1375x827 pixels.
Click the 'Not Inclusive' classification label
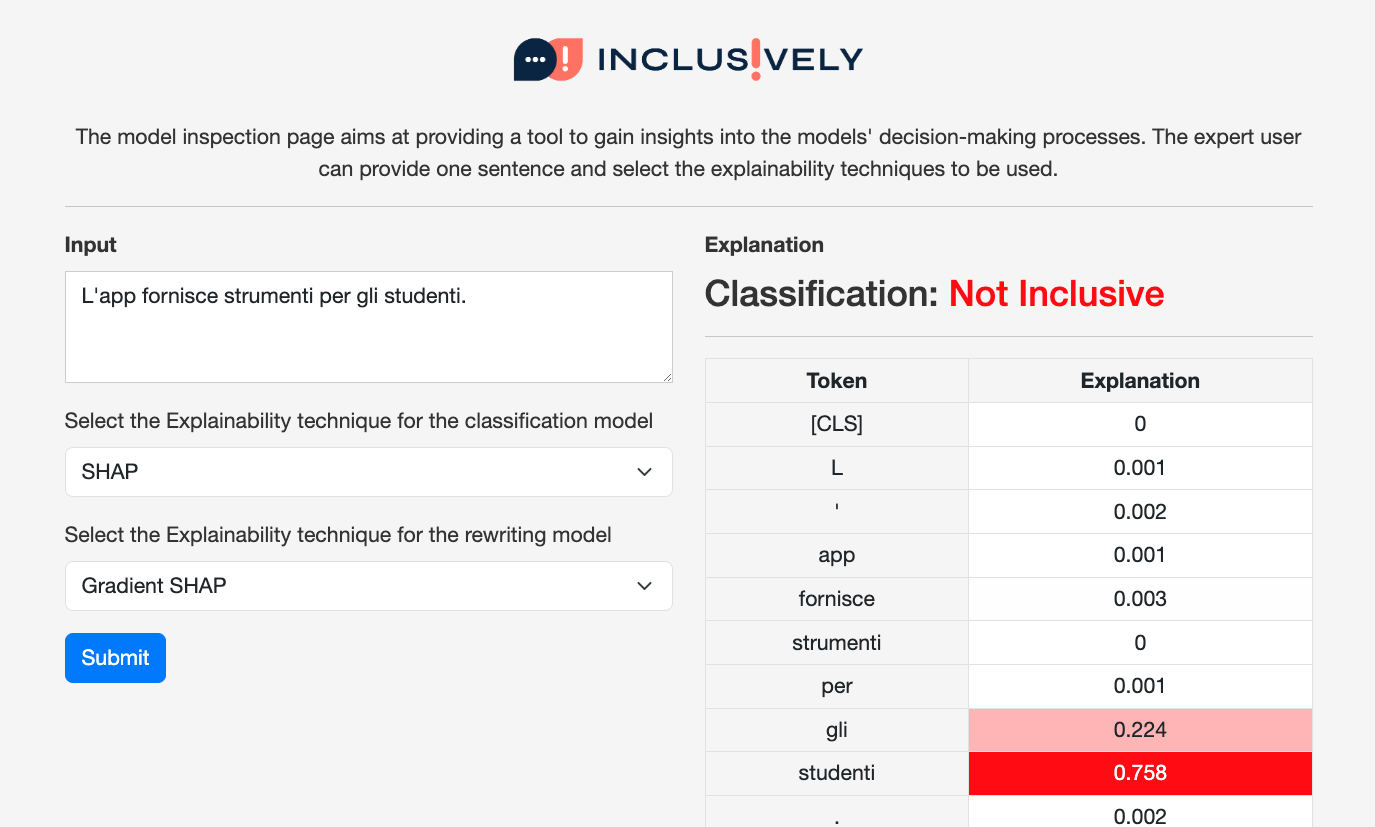1056,294
